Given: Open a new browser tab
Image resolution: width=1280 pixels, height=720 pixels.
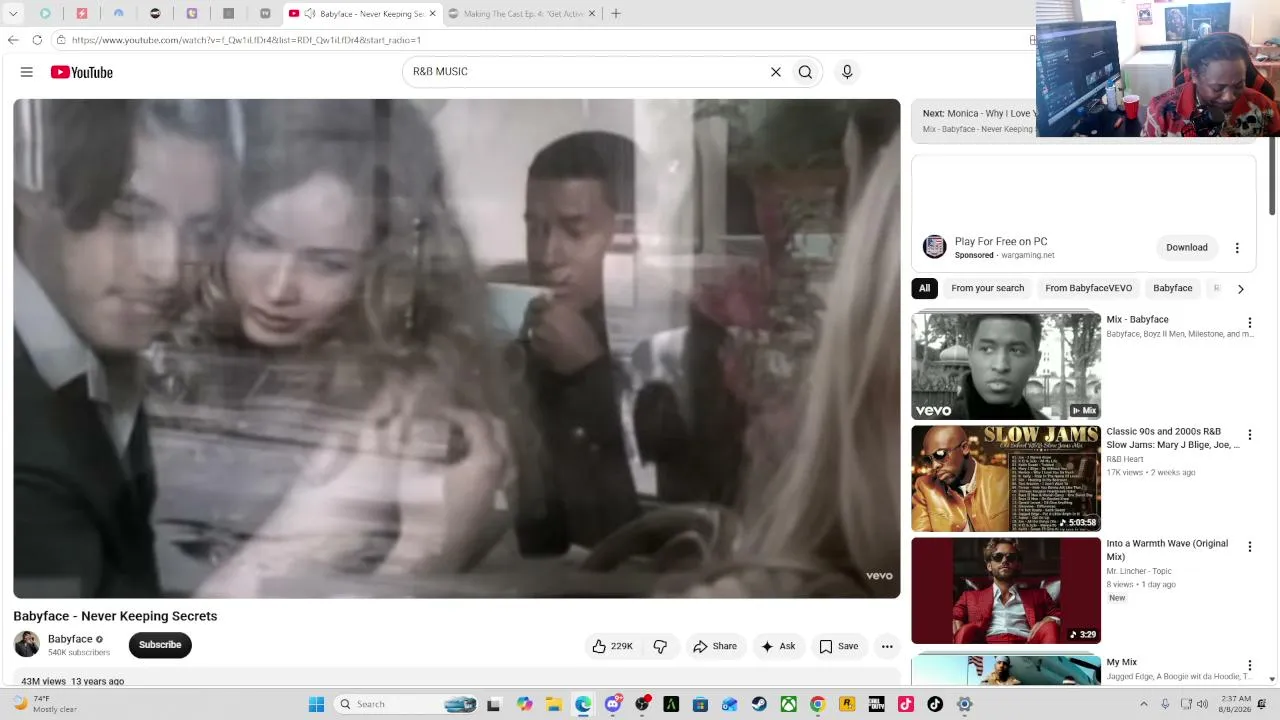Looking at the screenshot, I should point(616,14).
